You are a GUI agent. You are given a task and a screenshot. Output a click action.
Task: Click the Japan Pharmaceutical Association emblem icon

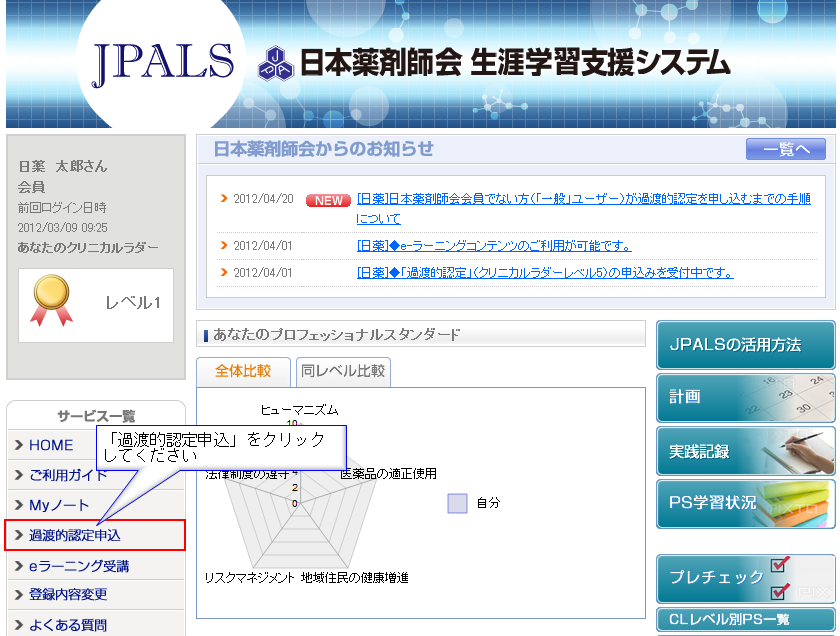click(x=275, y=63)
